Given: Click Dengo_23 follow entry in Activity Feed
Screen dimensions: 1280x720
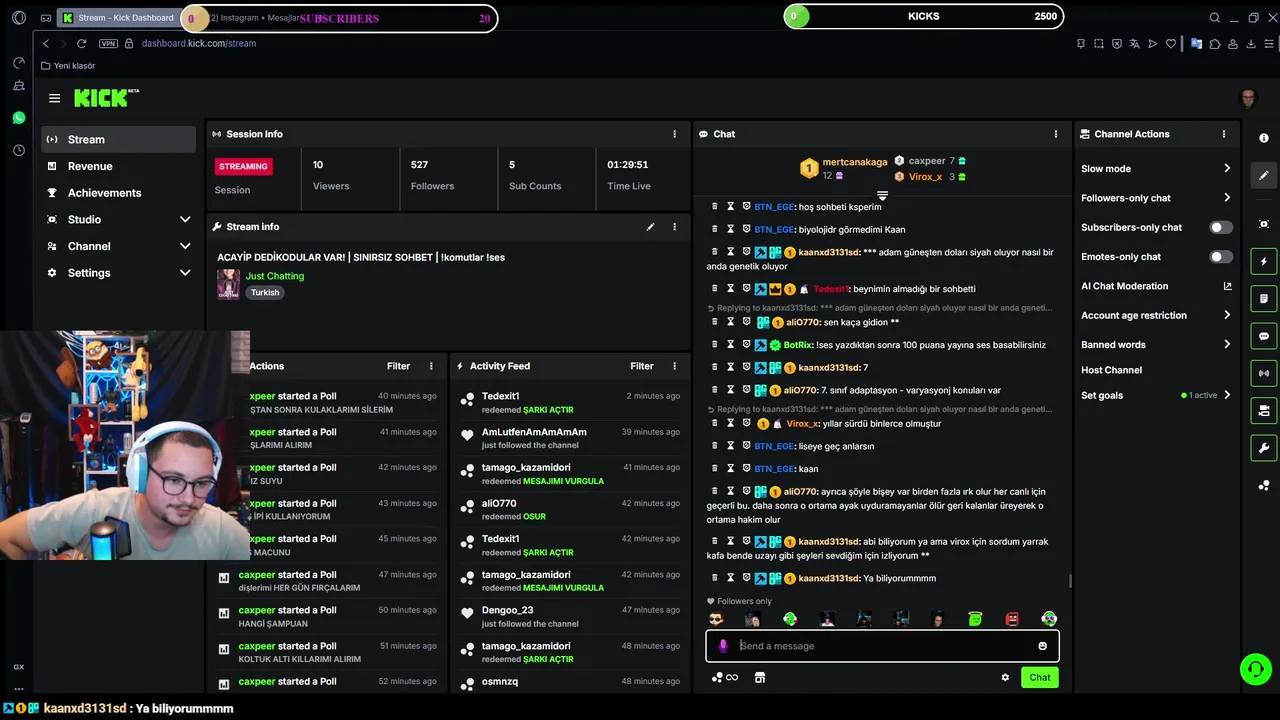Looking at the screenshot, I should coord(569,617).
